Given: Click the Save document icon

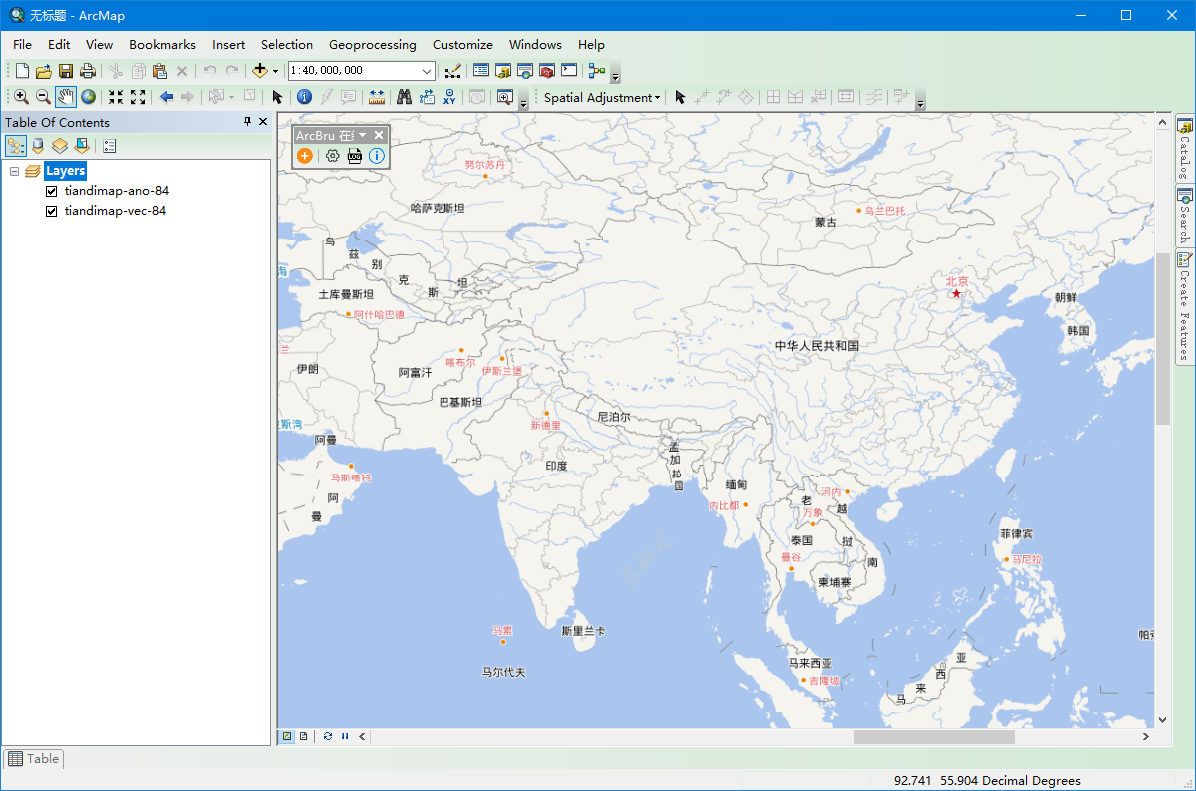Looking at the screenshot, I should tap(66, 71).
